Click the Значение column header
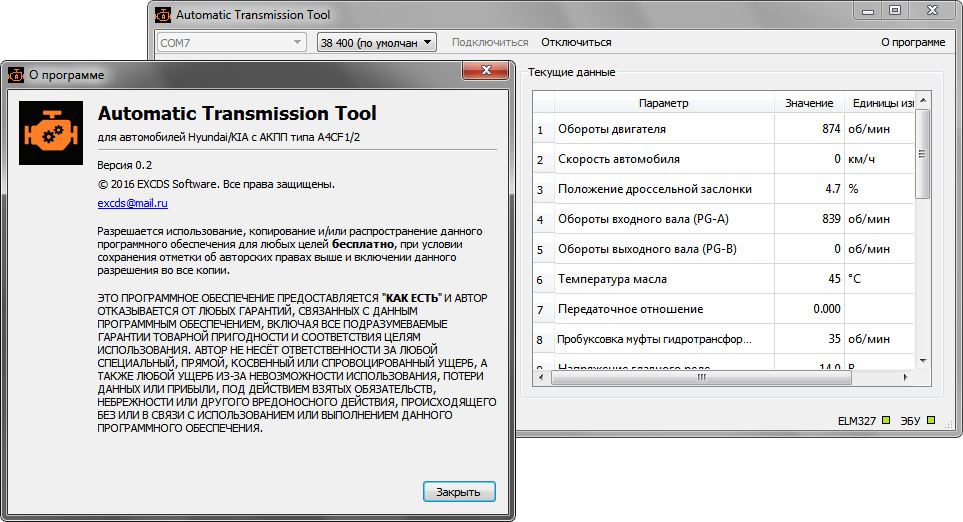 809,103
